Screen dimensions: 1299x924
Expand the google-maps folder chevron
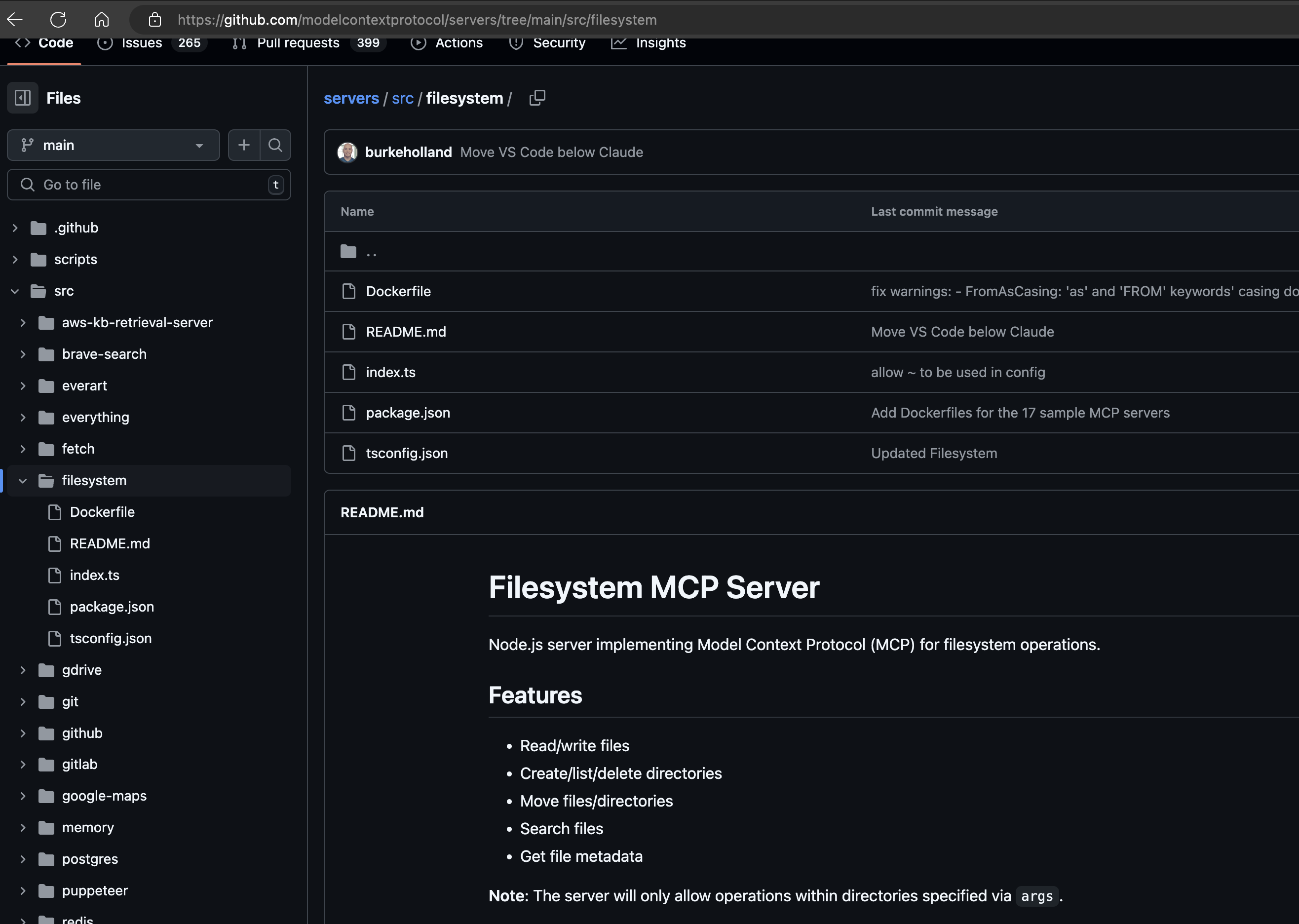(23, 796)
